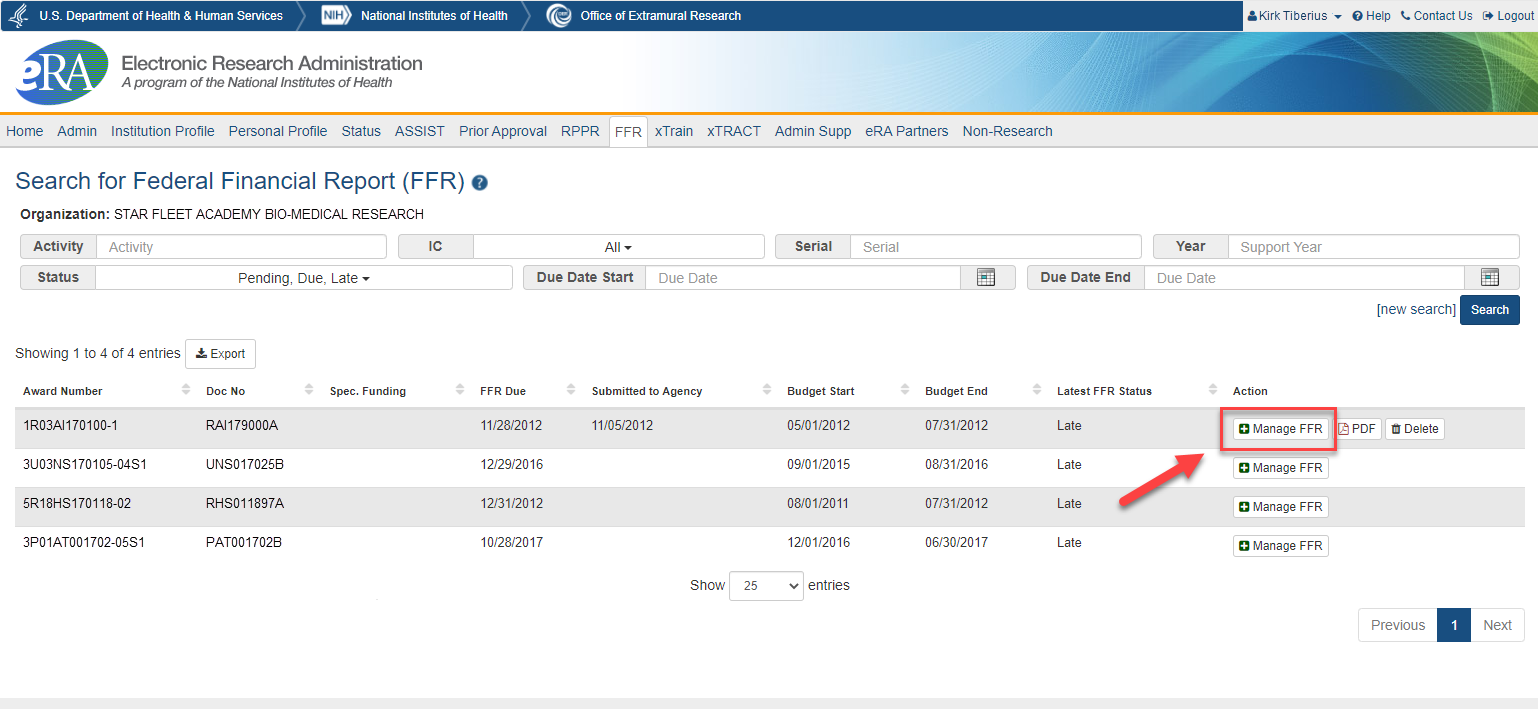
Task: Open PDF for award 1R03AI170100-1
Action: tap(1357, 429)
